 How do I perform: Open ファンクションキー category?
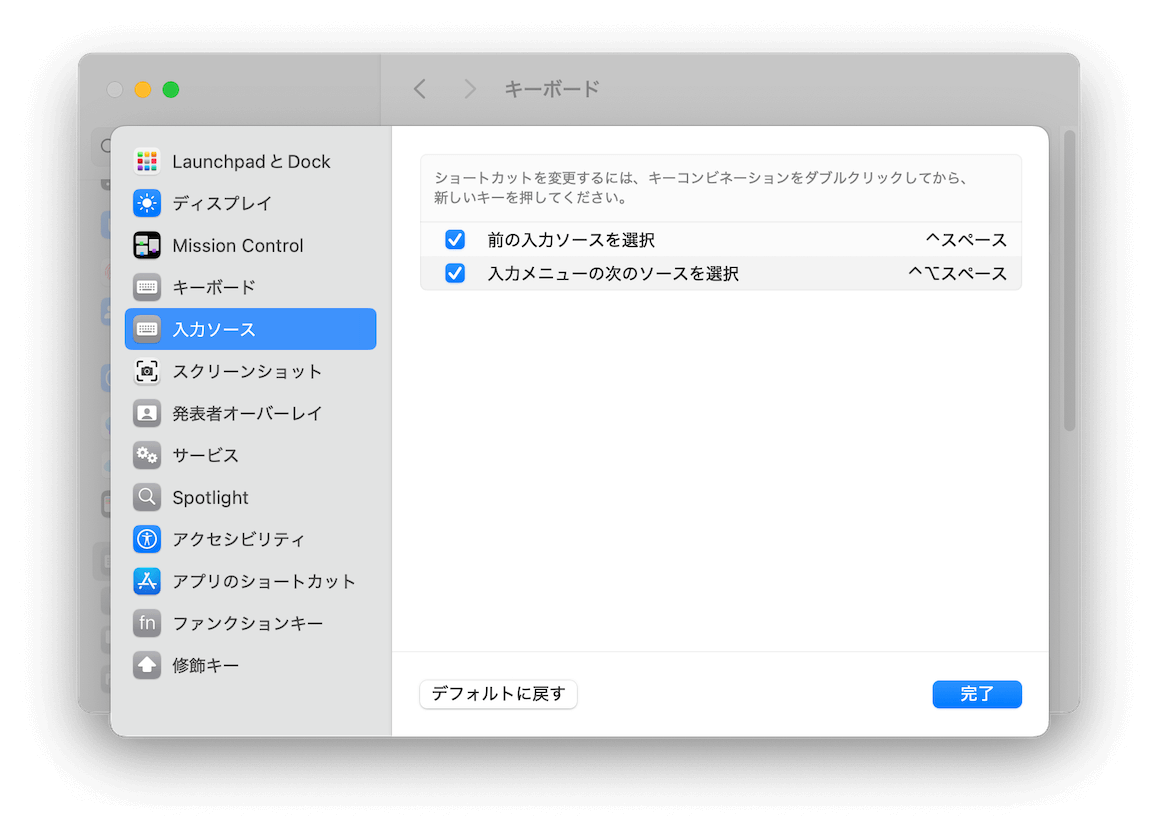250,623
